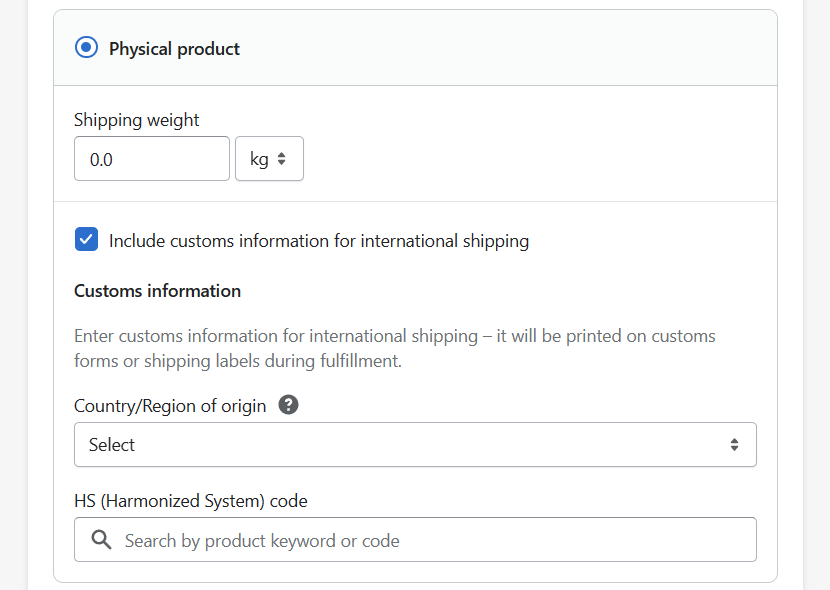This screenshot has width=830, height=590.
Task: Click the magnifying glass search icon
Action: pos(101,540)
